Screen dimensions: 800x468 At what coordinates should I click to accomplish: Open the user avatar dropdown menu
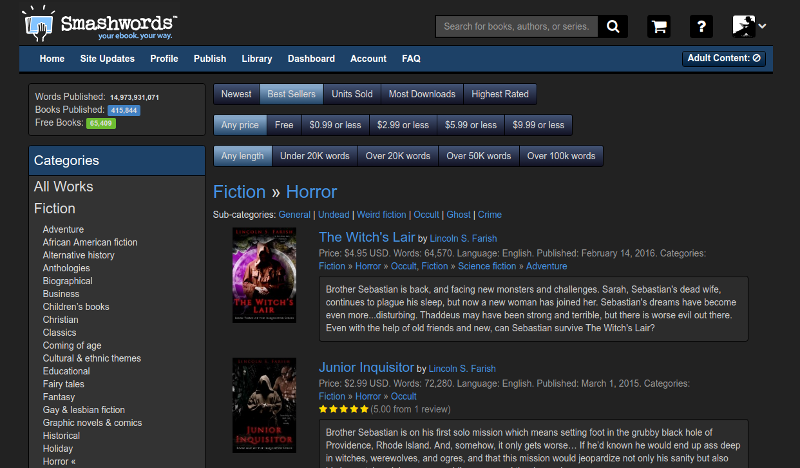(749, 26)
